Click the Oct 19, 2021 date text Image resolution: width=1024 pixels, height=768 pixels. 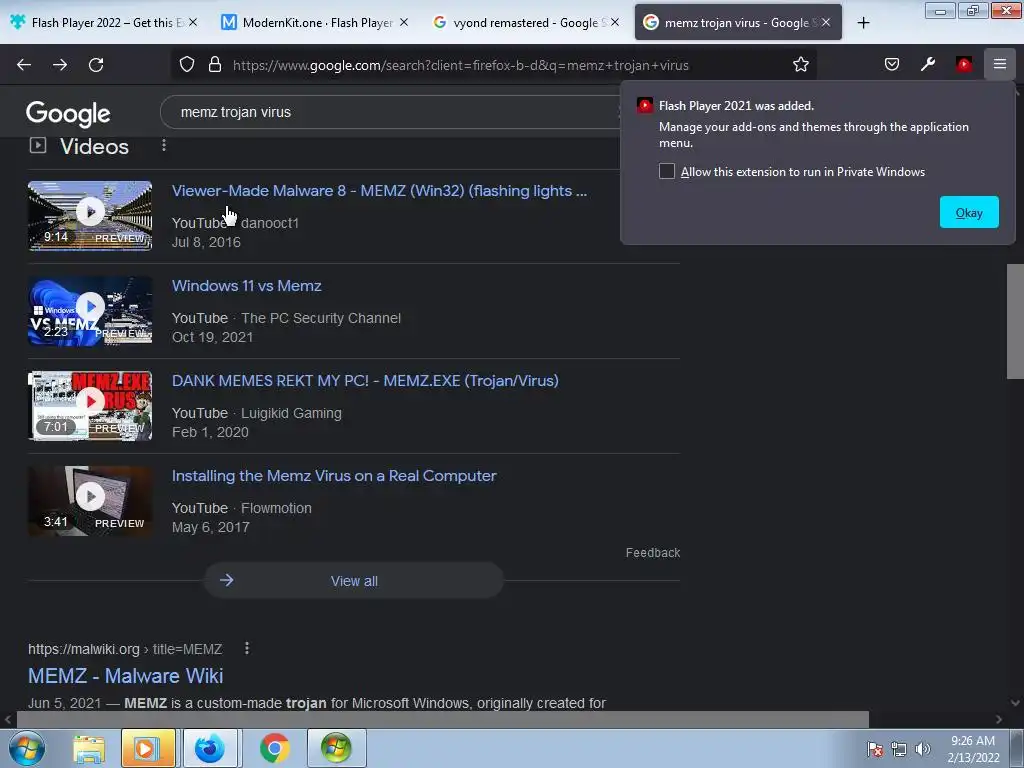tap(212, 337)
